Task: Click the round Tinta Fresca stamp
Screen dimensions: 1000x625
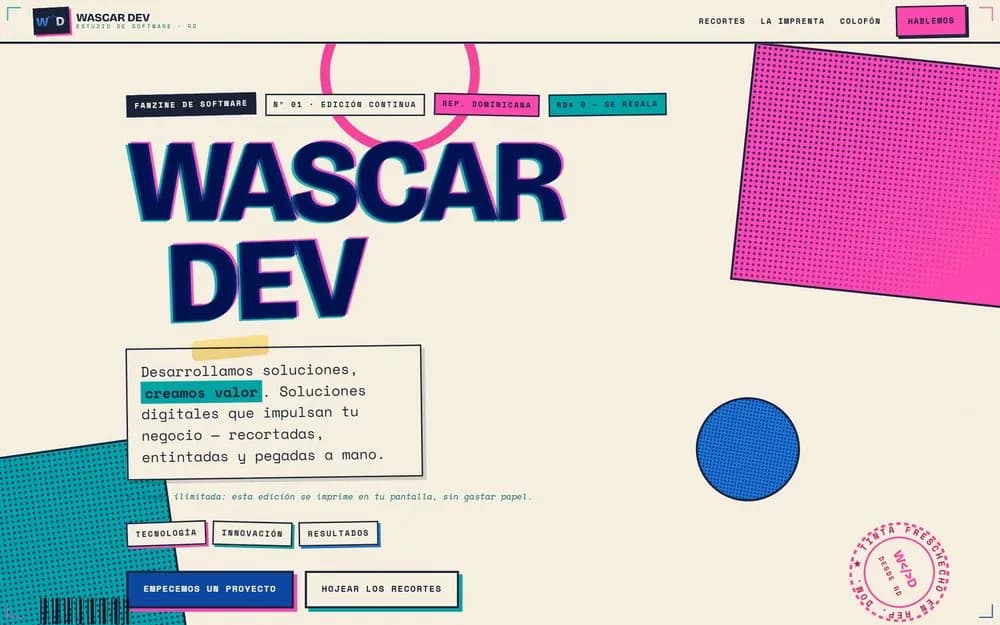Action: click(x=898, y=571)
